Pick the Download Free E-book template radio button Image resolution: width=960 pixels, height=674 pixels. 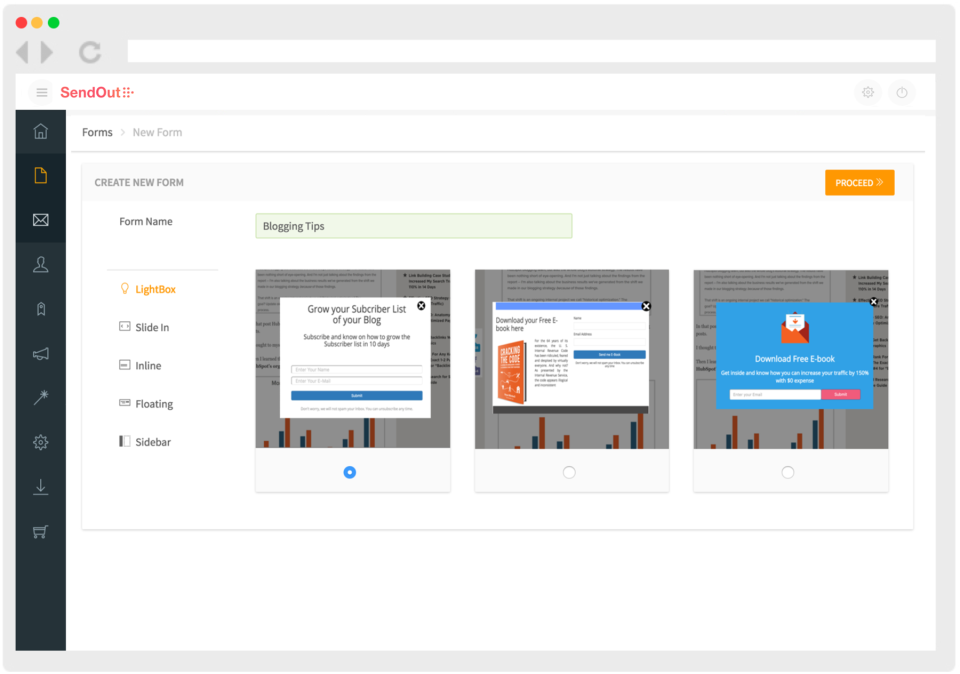pos(790,471)
